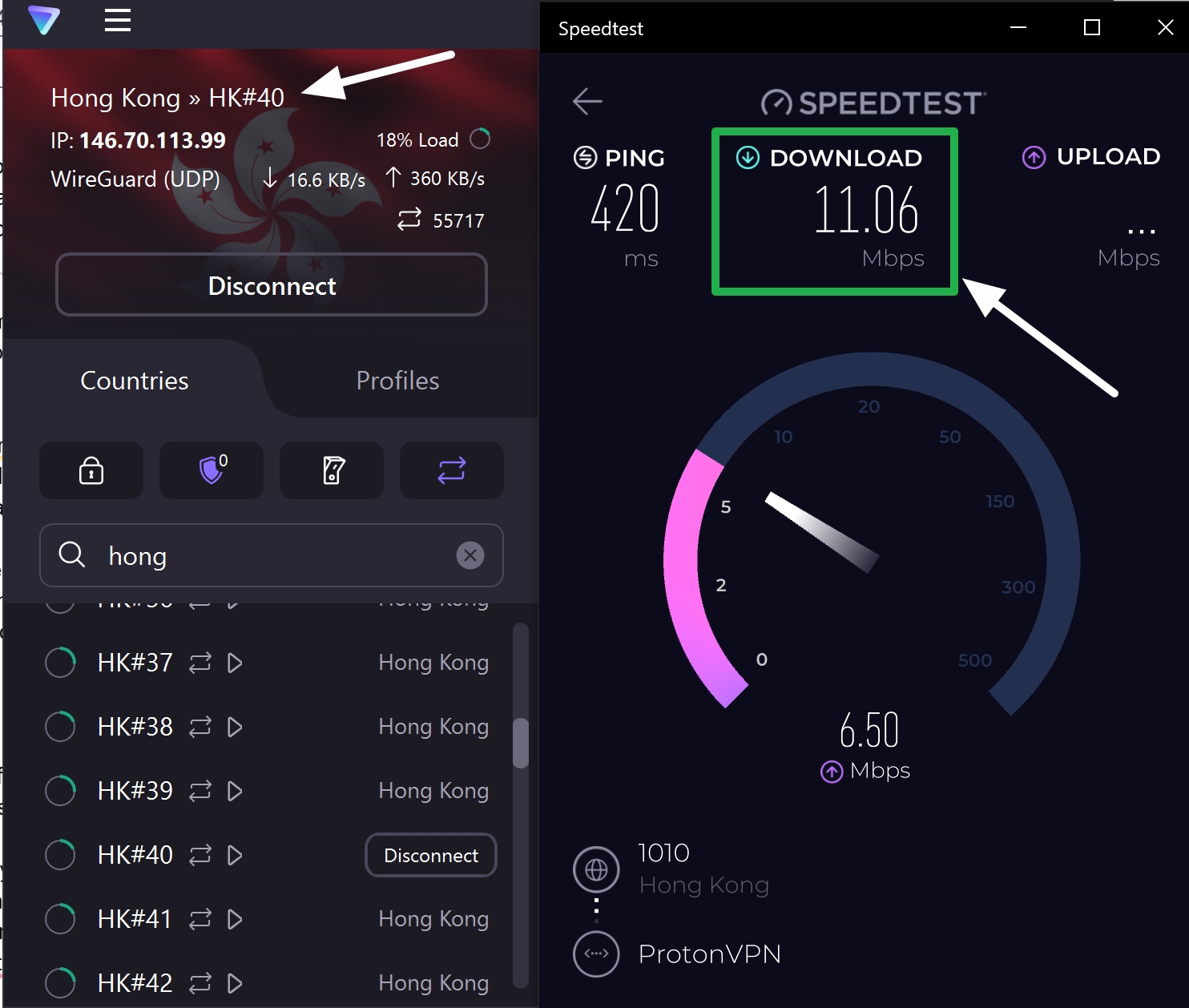Image resolution: width=1189 pixels, height=1008 pixels.
Task: Click HK#41 streaming play icon
Action: (x=235, y=919)
